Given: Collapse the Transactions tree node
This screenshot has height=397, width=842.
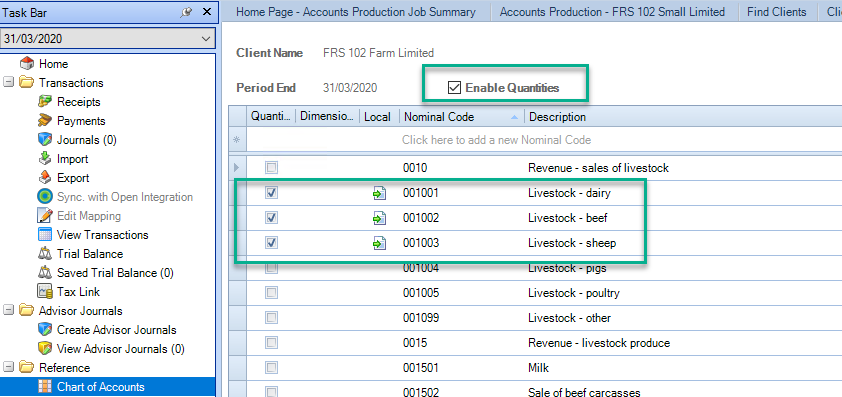Looking at the screenshot, I should tap(8, 83).
